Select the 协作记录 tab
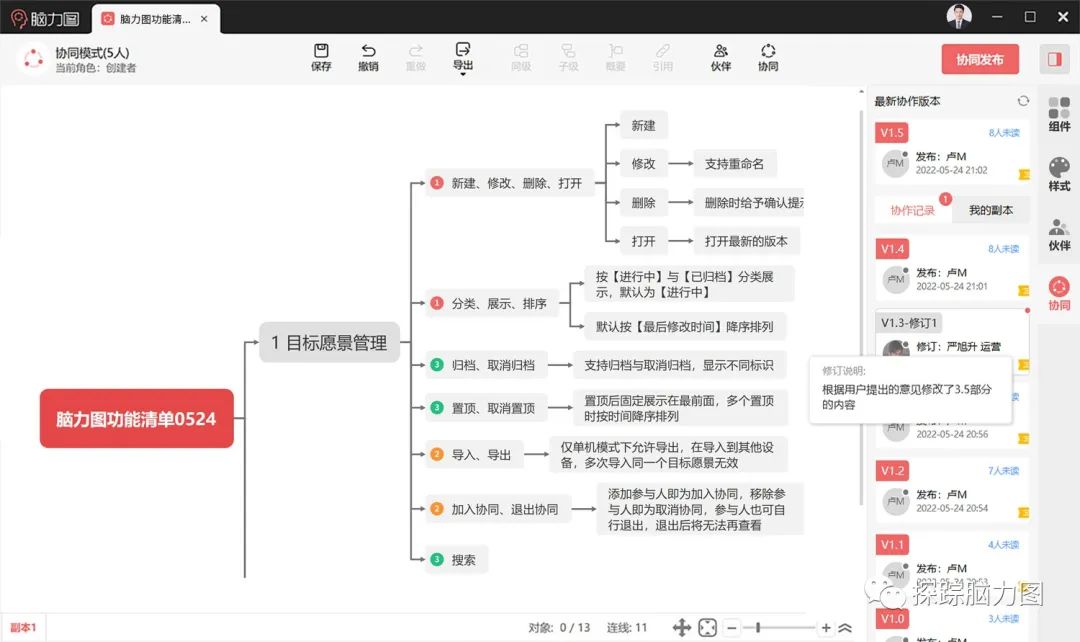 912,209
